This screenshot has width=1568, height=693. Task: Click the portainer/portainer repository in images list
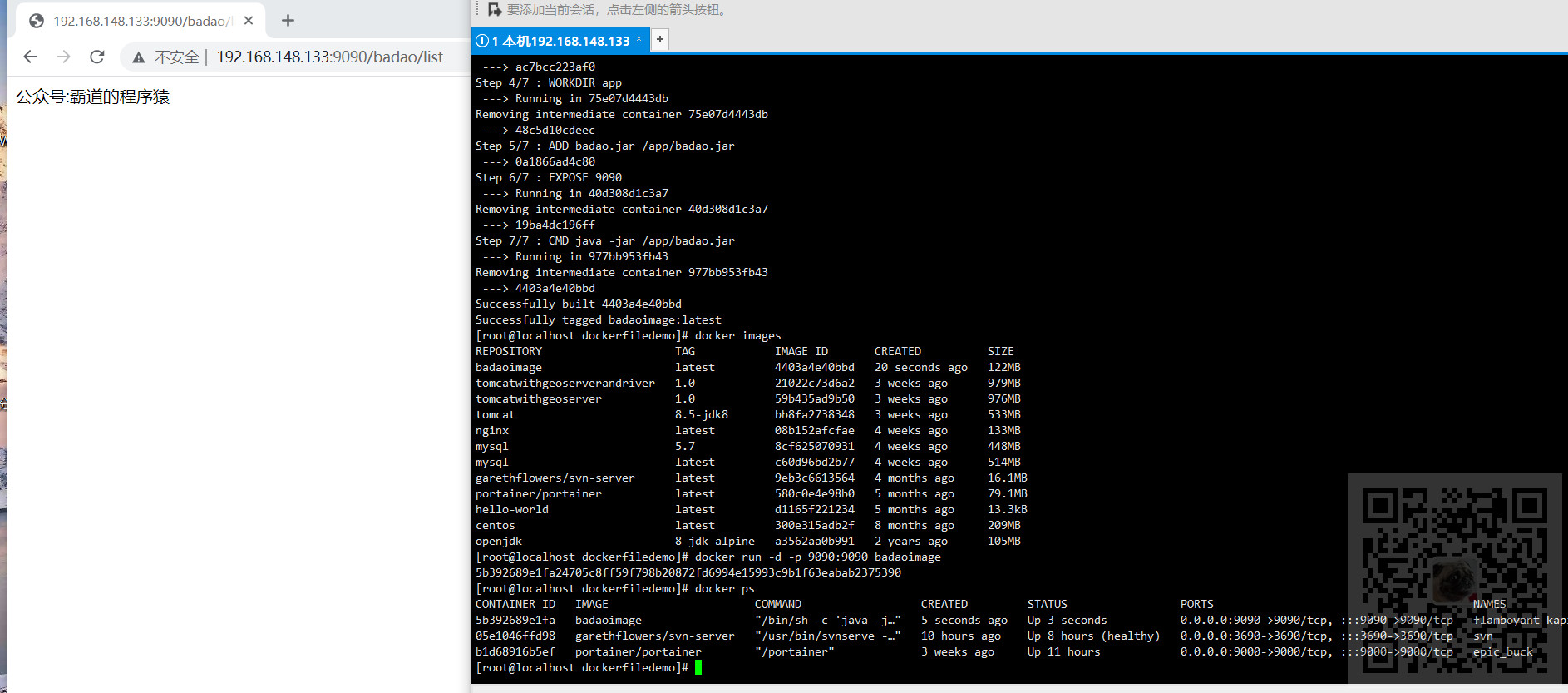(539, 493)
